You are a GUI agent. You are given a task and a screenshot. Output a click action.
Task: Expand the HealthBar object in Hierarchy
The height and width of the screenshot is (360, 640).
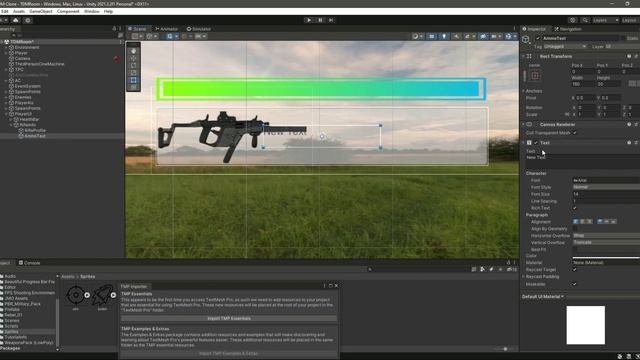click(11, 120)
